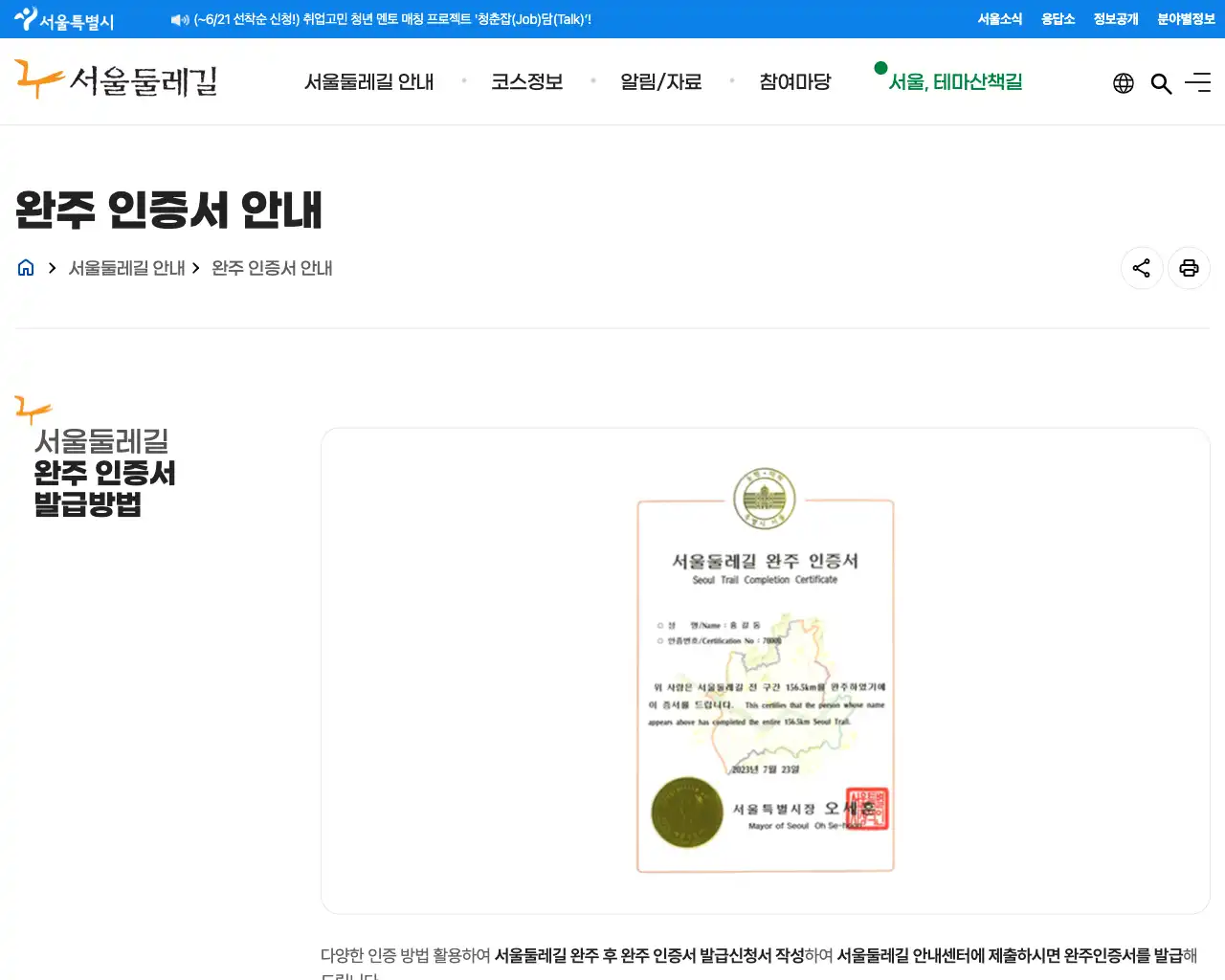
Task: Open the 코스정보 menu
Action: coord(526,82)
